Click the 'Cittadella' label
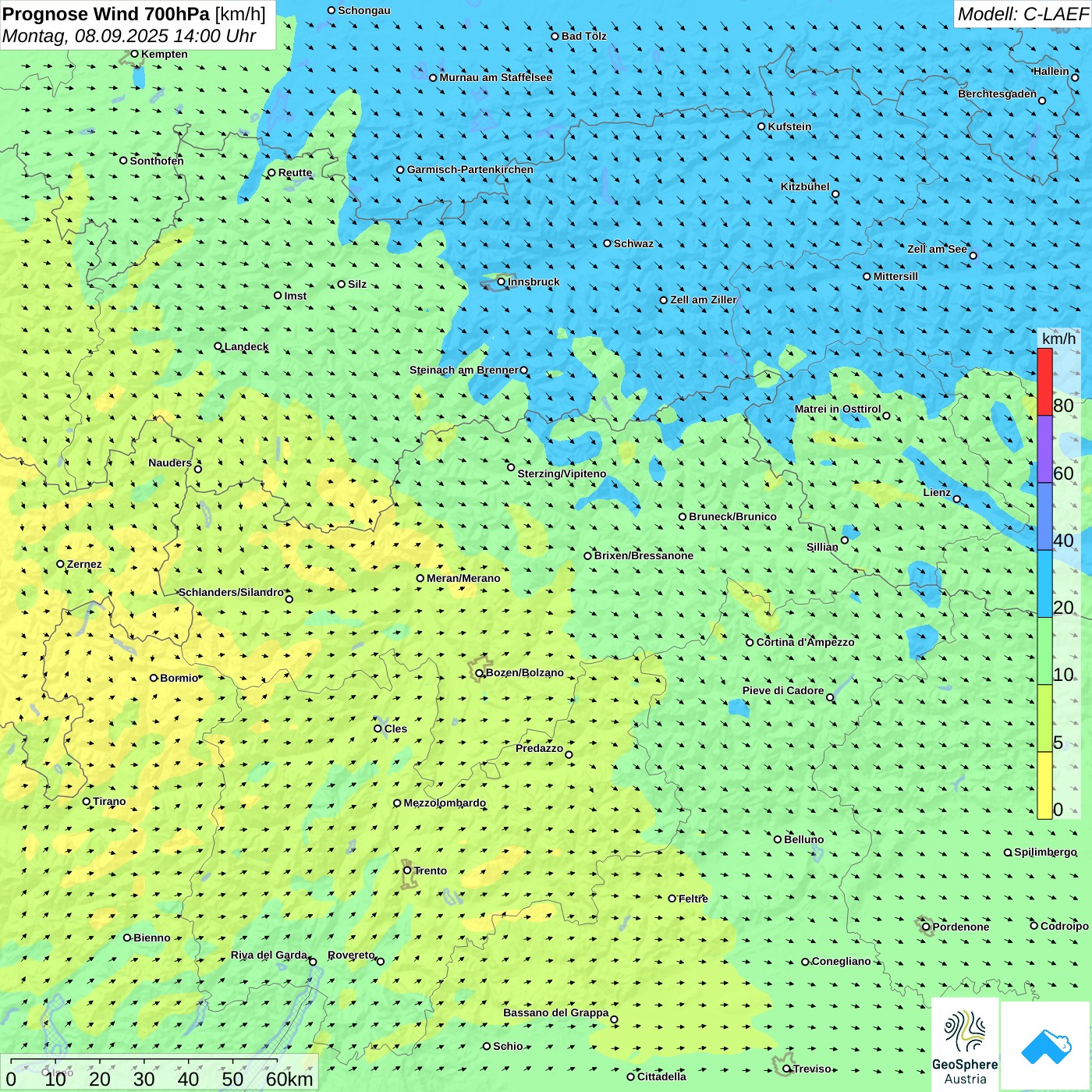1092x1092 pixels. (661, 1076)
